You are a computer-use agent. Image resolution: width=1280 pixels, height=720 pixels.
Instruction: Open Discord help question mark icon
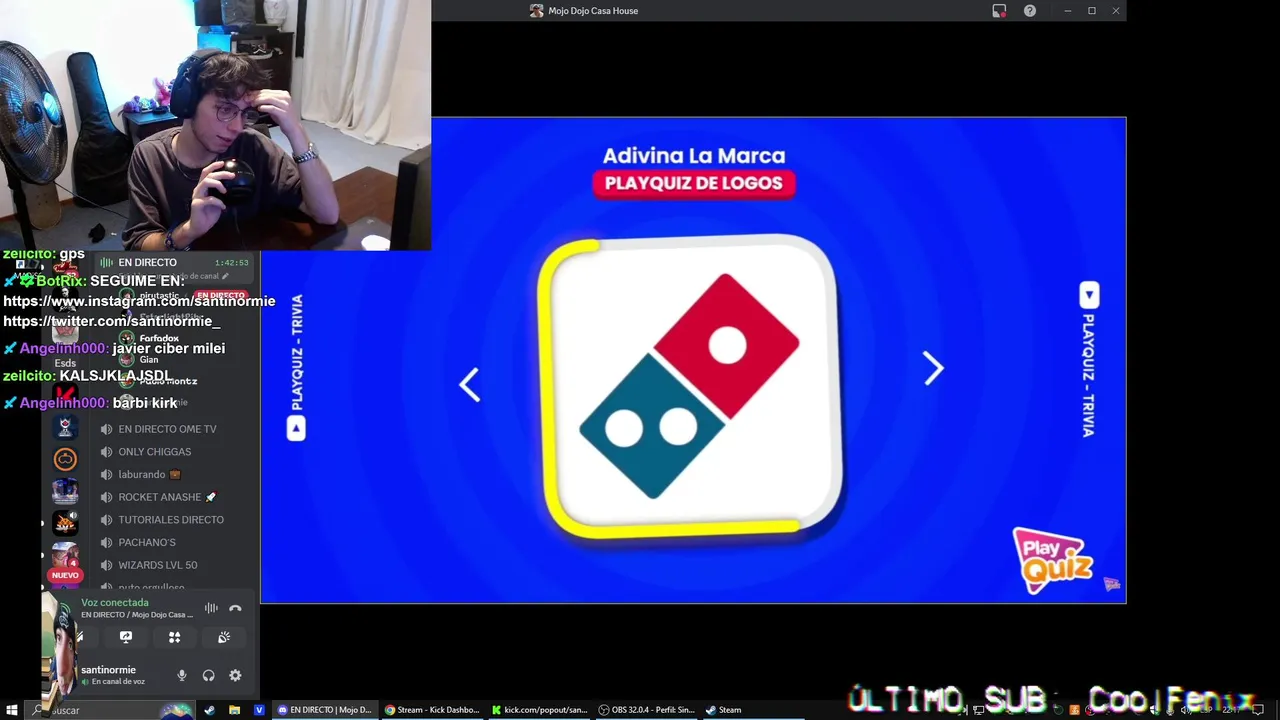coord(1030,11)
